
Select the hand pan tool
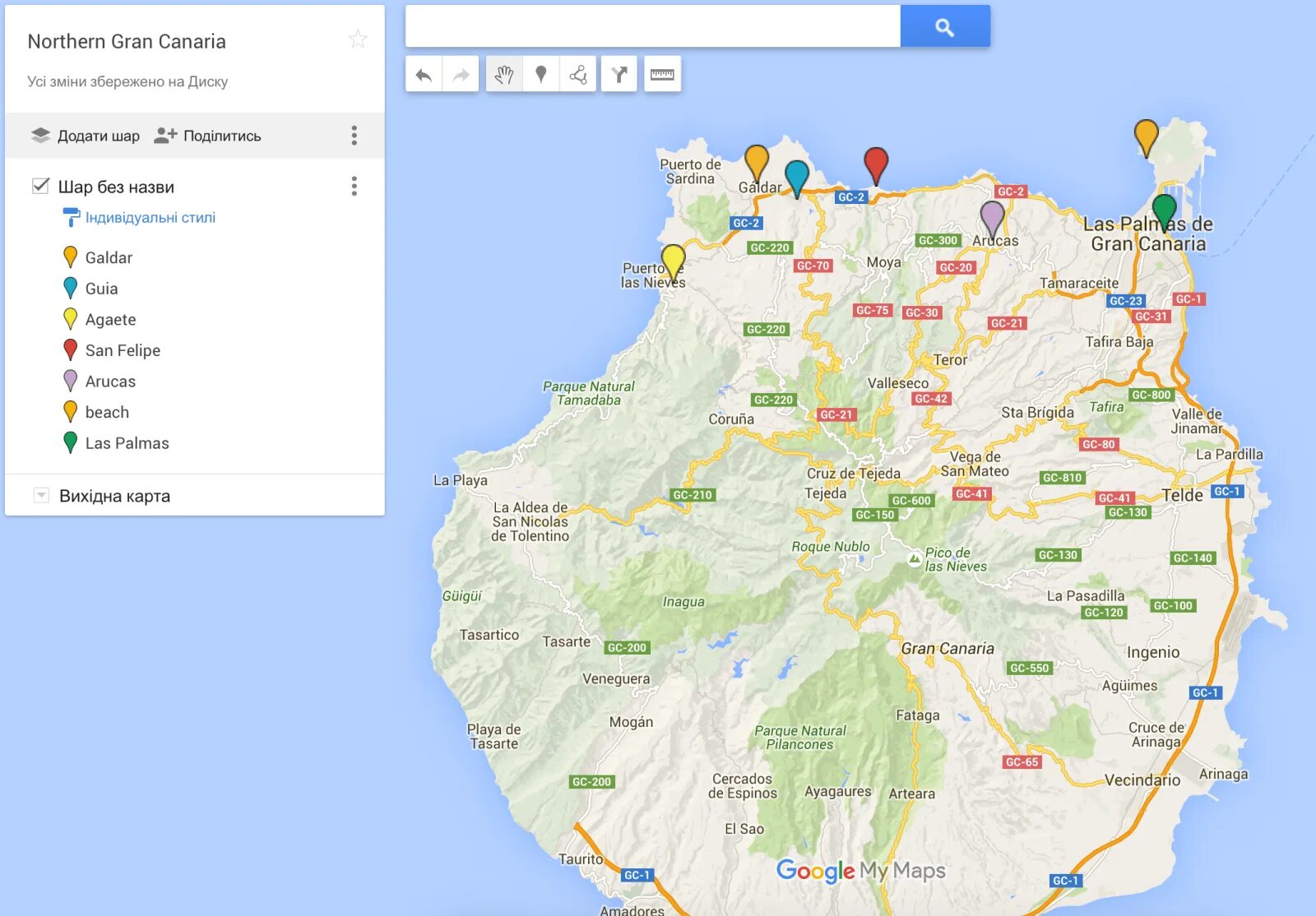(504, 75)
